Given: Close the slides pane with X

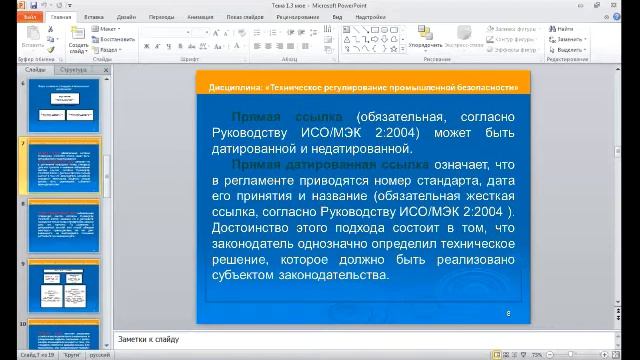Looking at the screenshot, I should pyautogui.click(x=106, y=70).
